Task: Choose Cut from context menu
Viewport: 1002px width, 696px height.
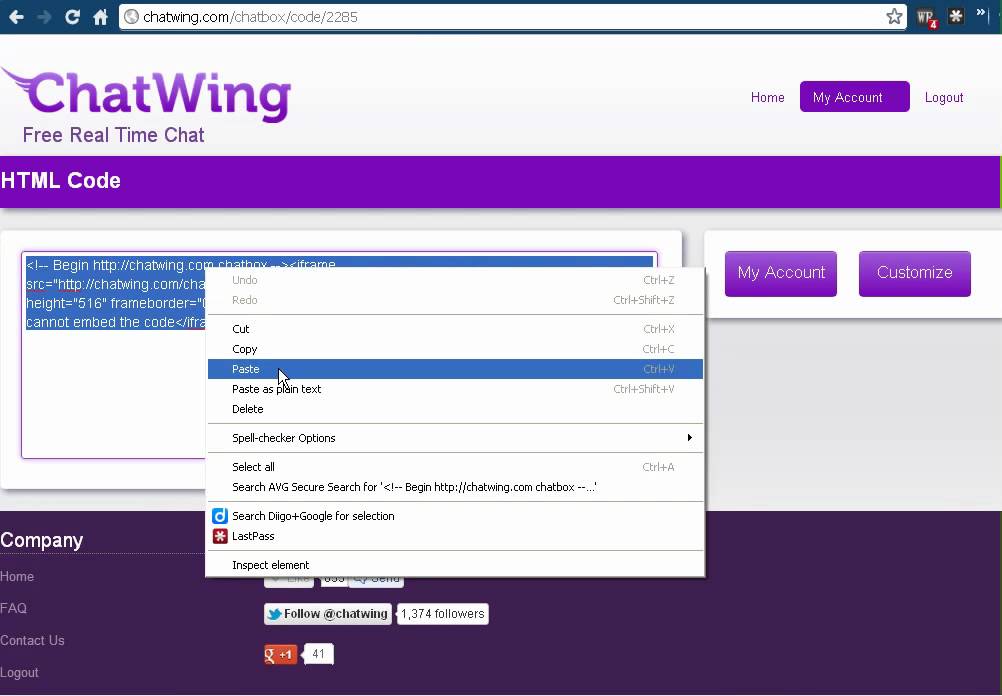Action: click(x=455, y=329)
